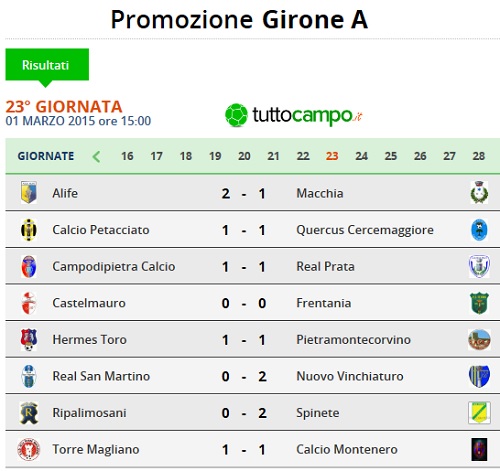The height and width of the screenshot is (471, 500).
Task: Click the Hermes Toro 1 - 1 score
Action: [x=244, y=340]
